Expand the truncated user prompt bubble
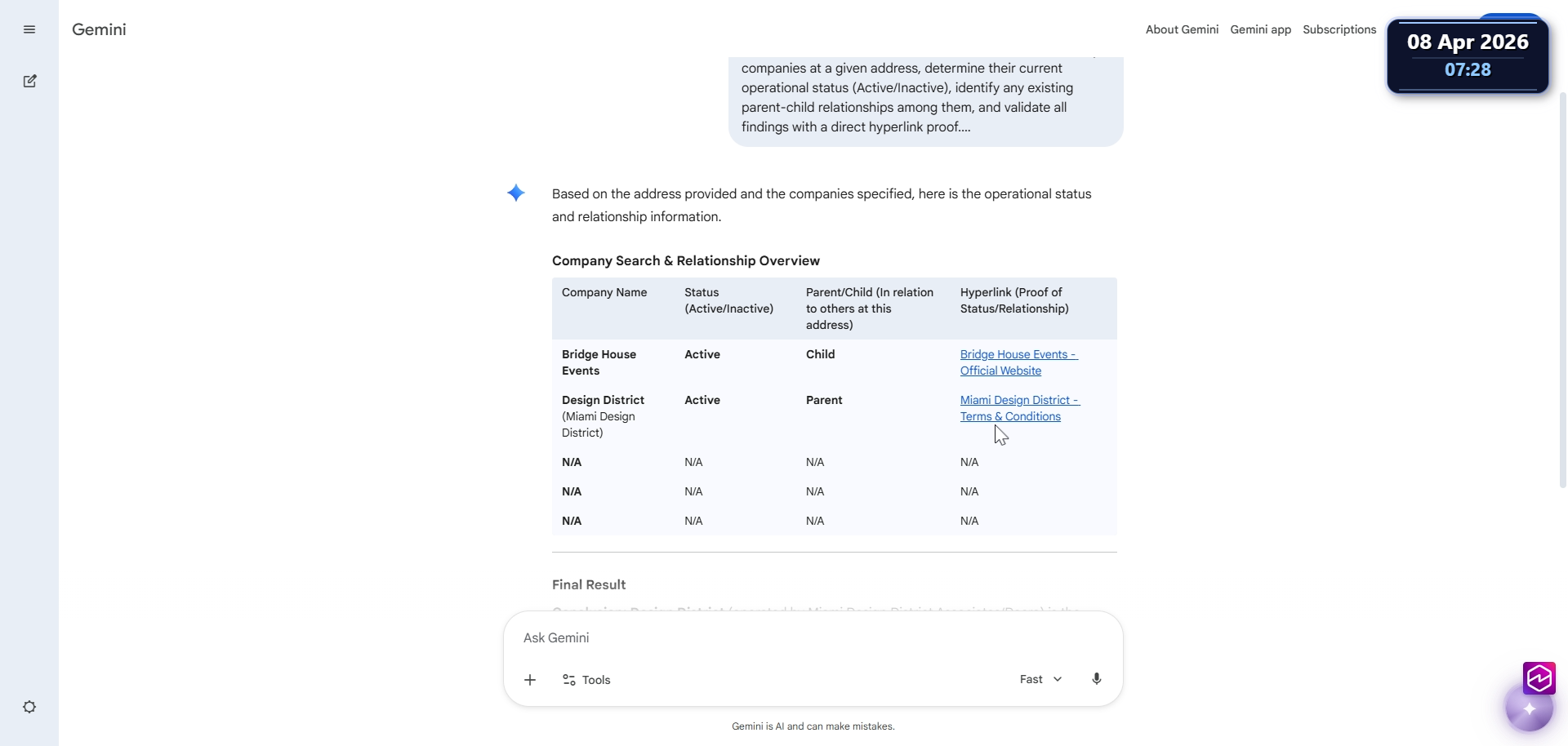Screen dimensions: 1568x746 pyautogui.click(x=925, y=98)
